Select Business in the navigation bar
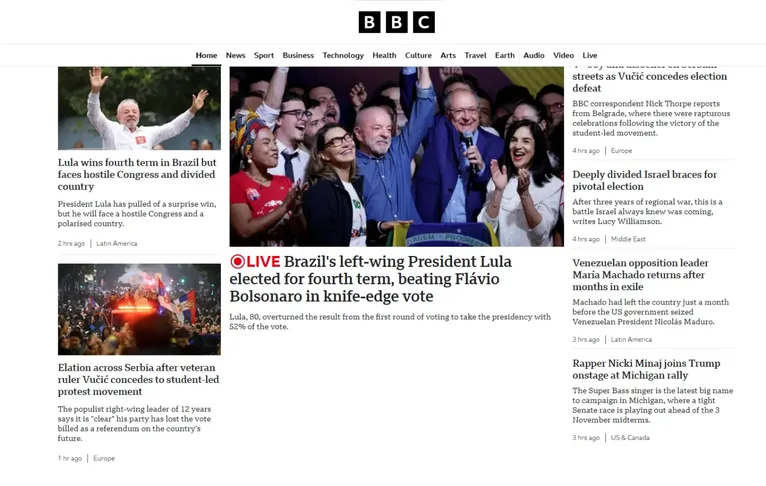Image resolution: width=766 pixels, height=486 pixels. [x=298, y=56]
